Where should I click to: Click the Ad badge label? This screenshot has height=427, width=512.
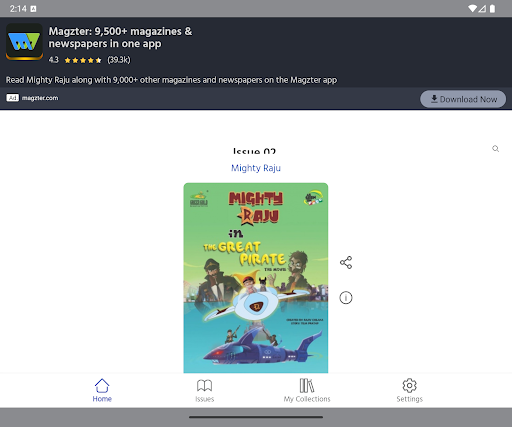[x=12, y=98]
